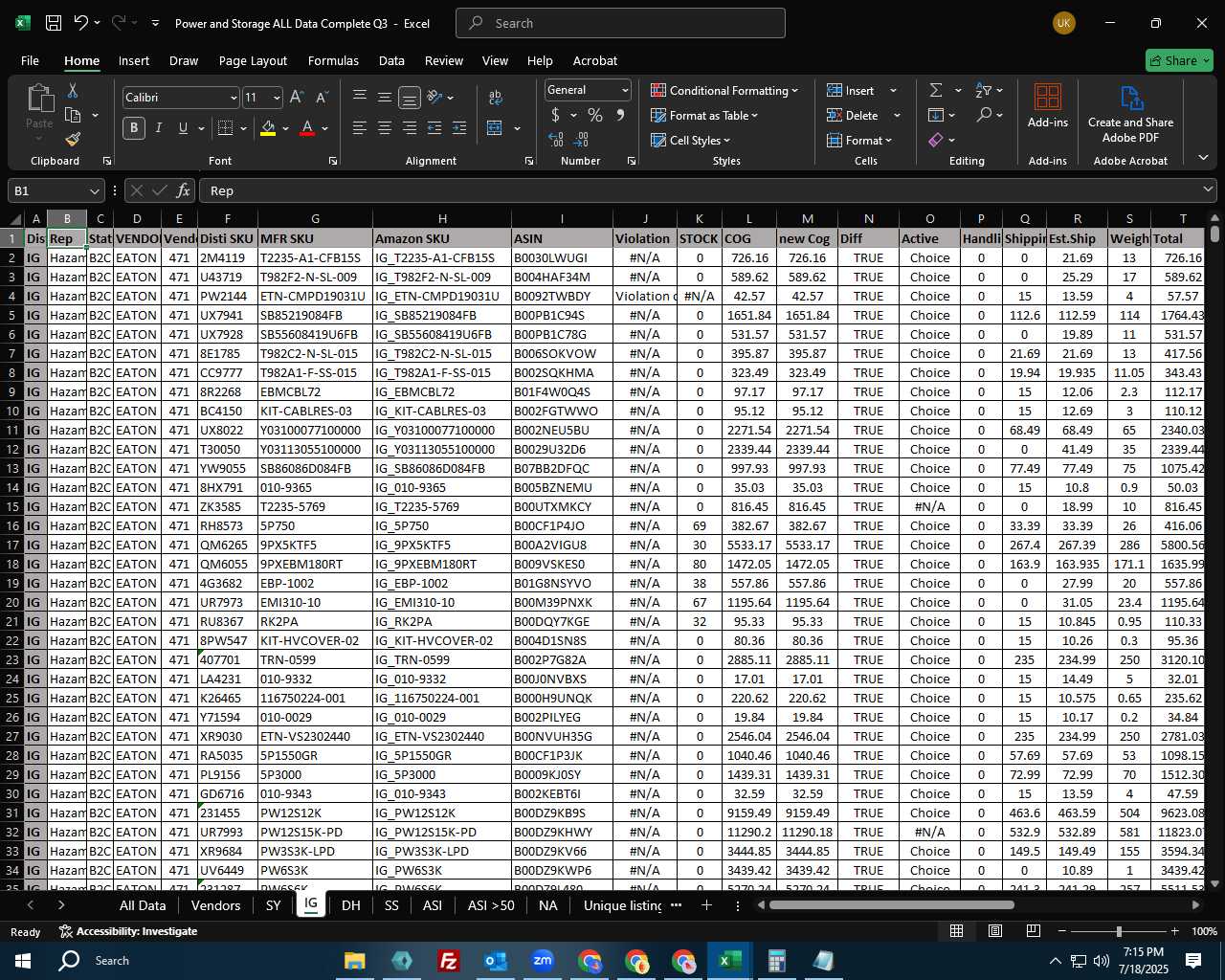Apply Comma Style number format
The width and height of the screenshot is (1225, 980).
[x=620, y=116]
